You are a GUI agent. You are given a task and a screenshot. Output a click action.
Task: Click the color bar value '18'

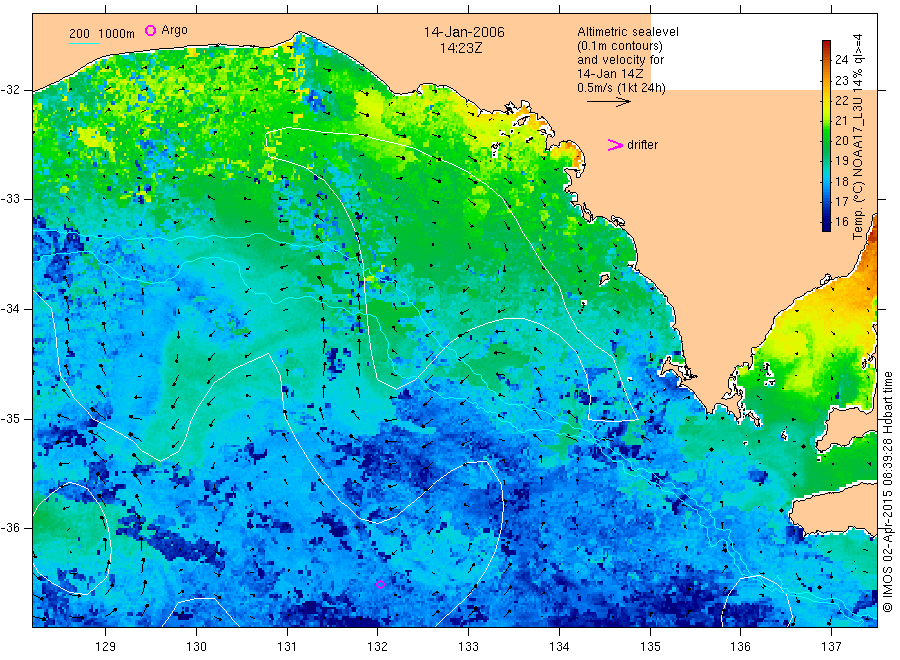[x=841, y=181]
